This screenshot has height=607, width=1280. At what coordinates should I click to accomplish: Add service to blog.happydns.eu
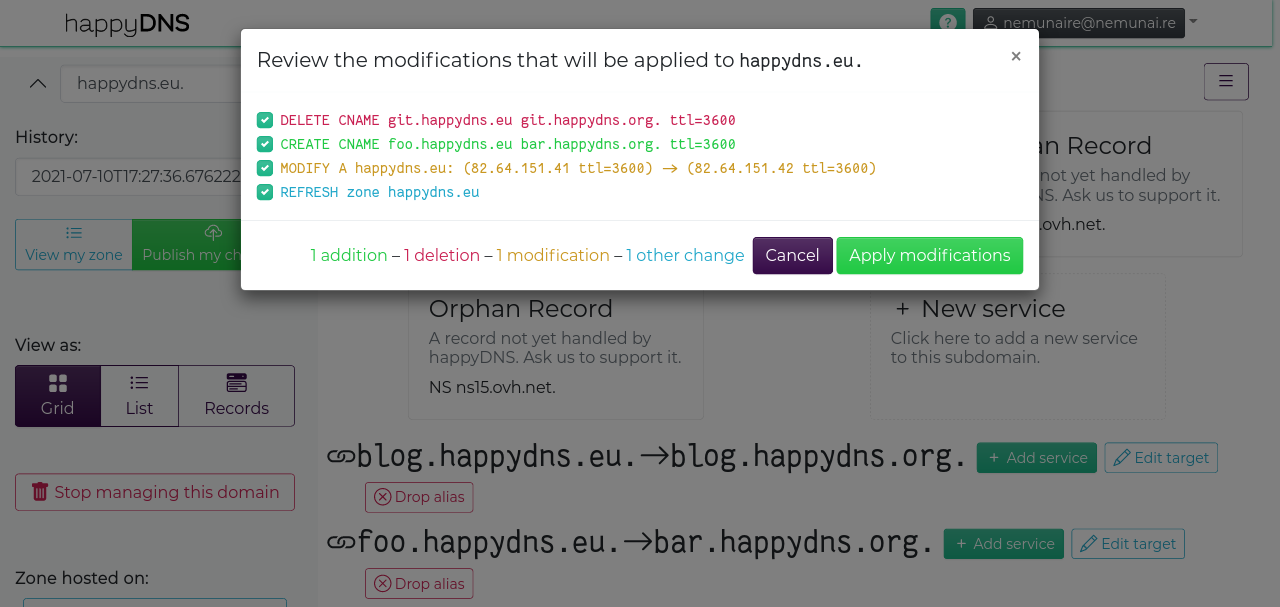click(x=1036, y=458)
